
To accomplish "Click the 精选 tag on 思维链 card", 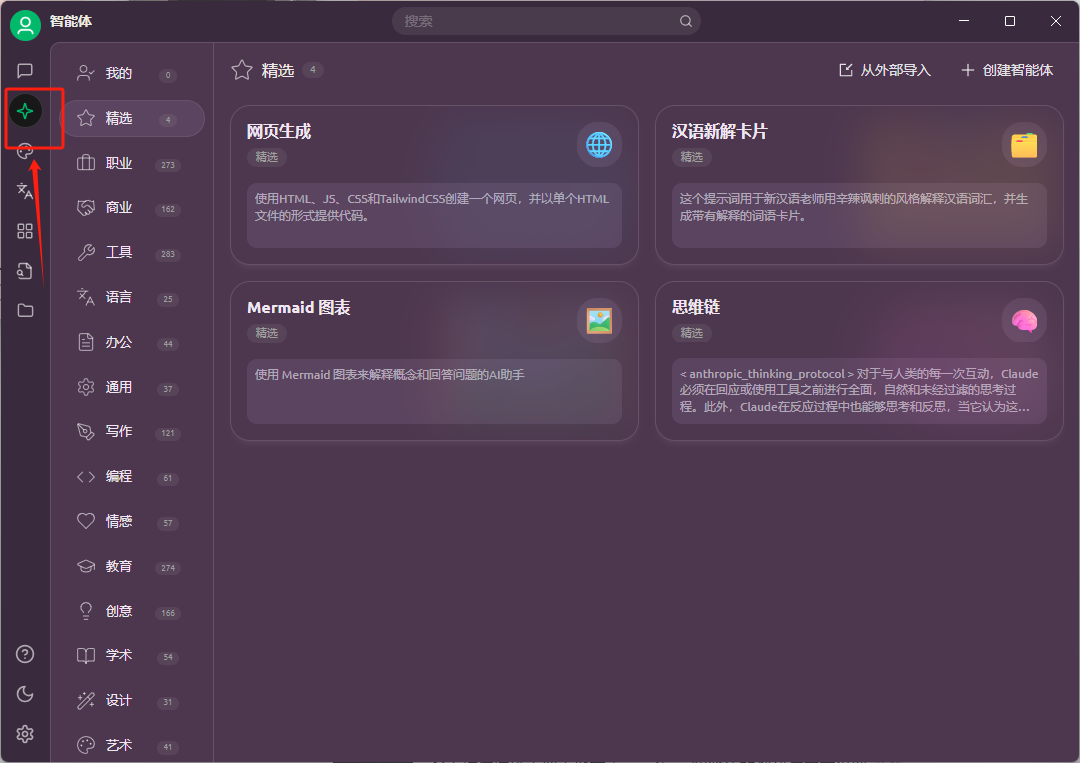I will click(692, 333).
